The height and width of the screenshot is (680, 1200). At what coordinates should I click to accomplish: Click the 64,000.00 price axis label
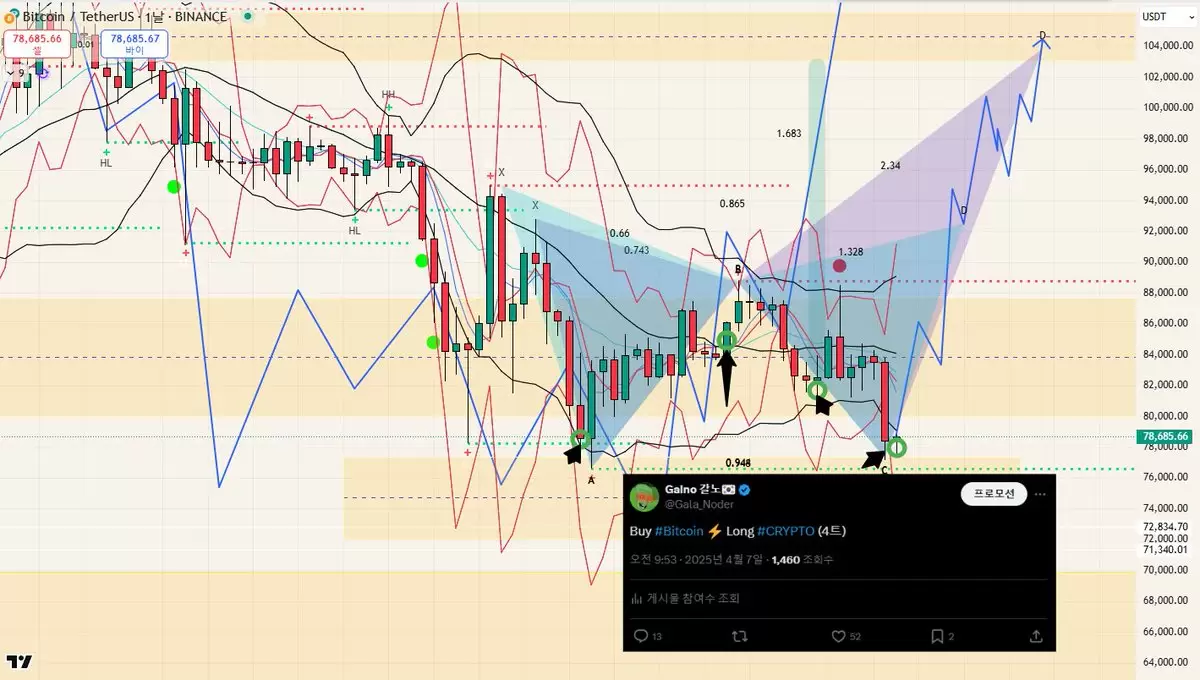(1166, 662)
